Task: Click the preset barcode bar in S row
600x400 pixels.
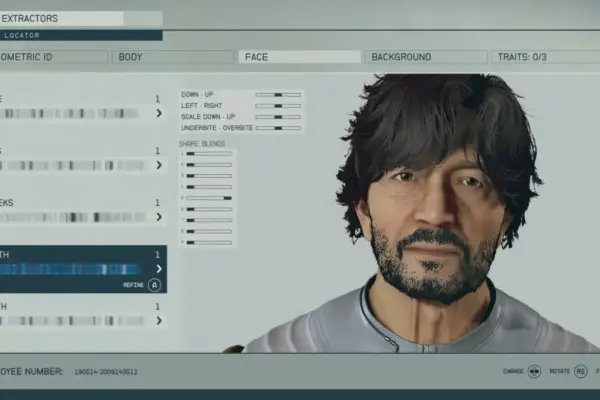Action: pos(73,165)
